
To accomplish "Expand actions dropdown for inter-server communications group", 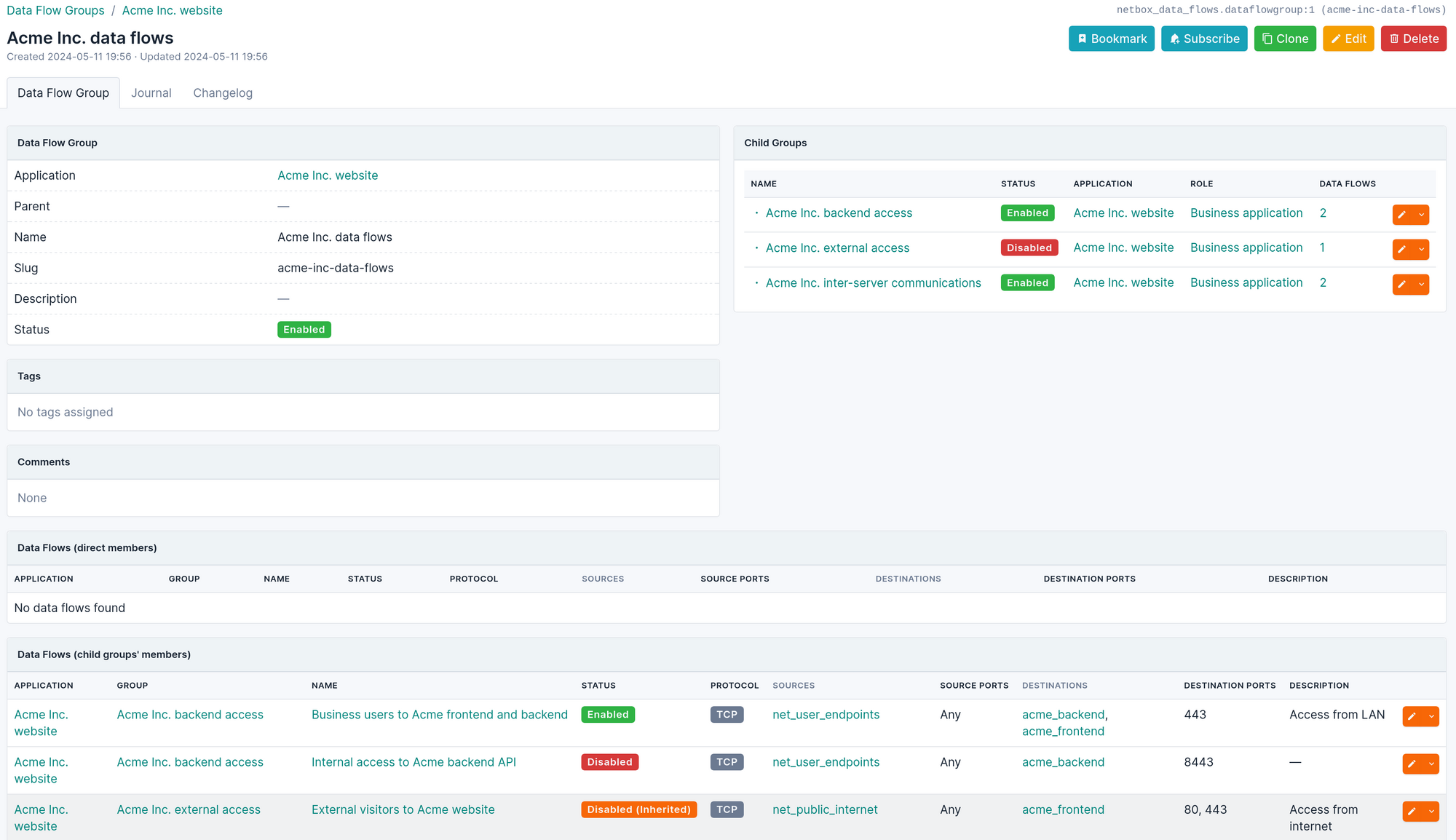I will 1421,285.
